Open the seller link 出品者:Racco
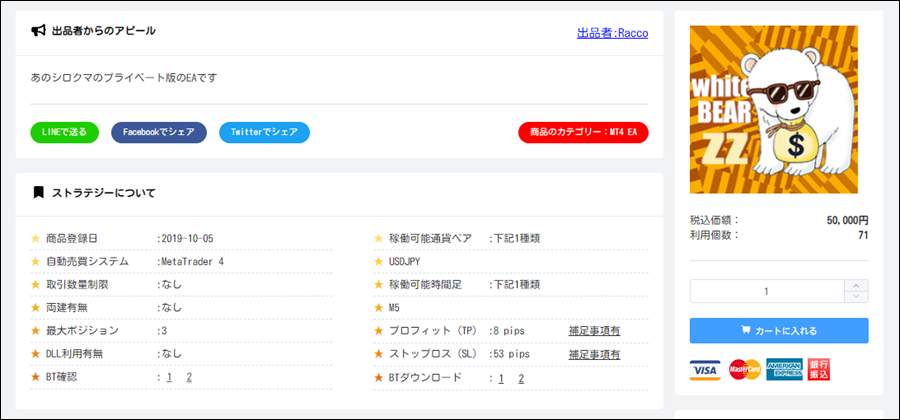Viewport: 900px width, 420px height. click(x=612, y=33)
